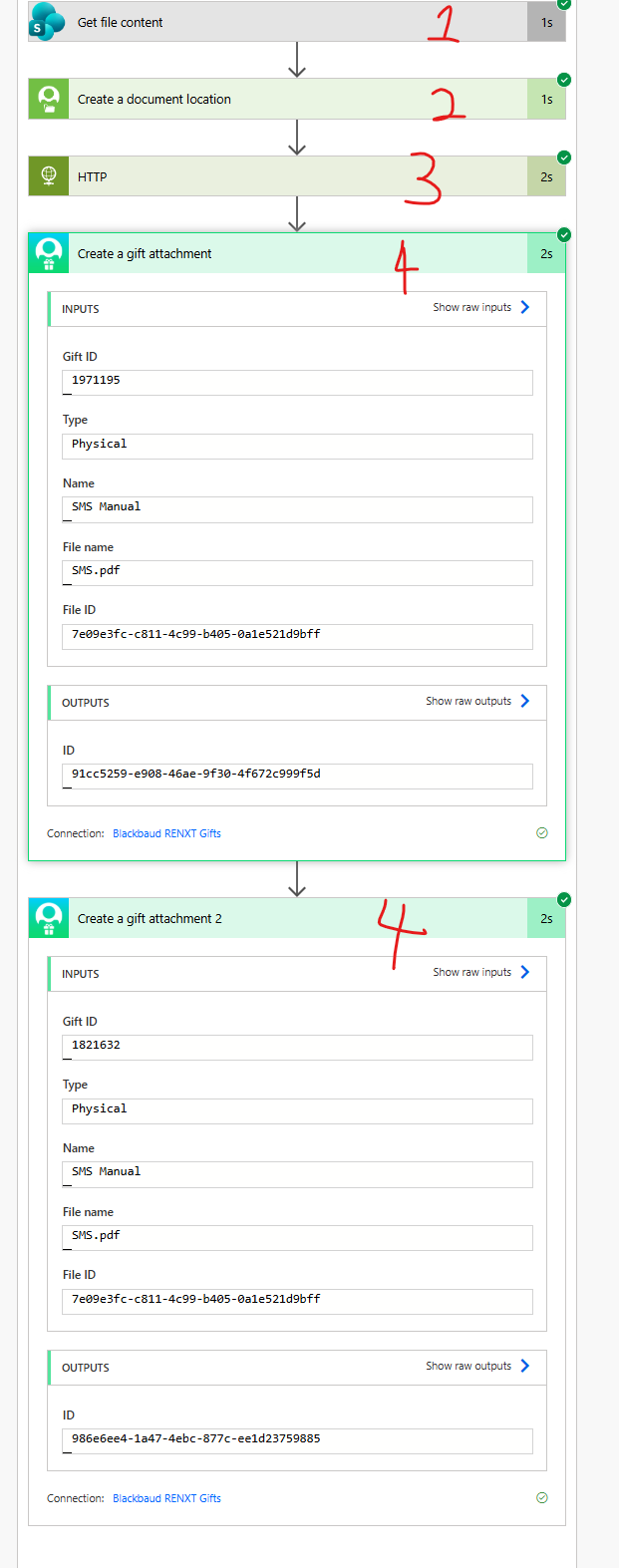Click Gift ID field showing 1971195
The height and width of the screenshot is (1568, 619).
click(x=297, y=382)
